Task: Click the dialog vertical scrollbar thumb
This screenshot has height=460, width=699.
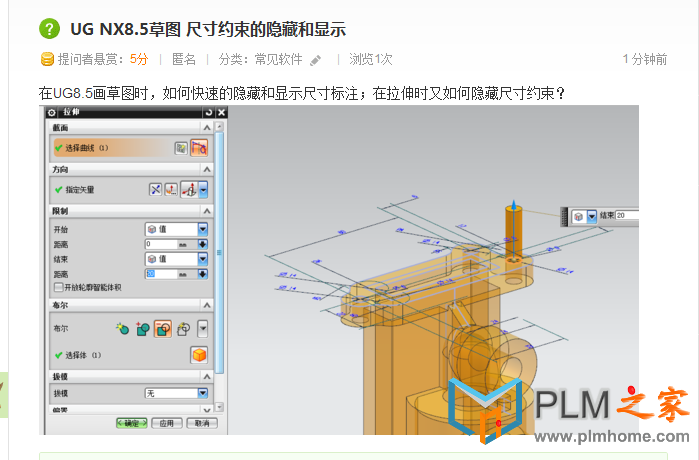Action: [x=219, y=253]
